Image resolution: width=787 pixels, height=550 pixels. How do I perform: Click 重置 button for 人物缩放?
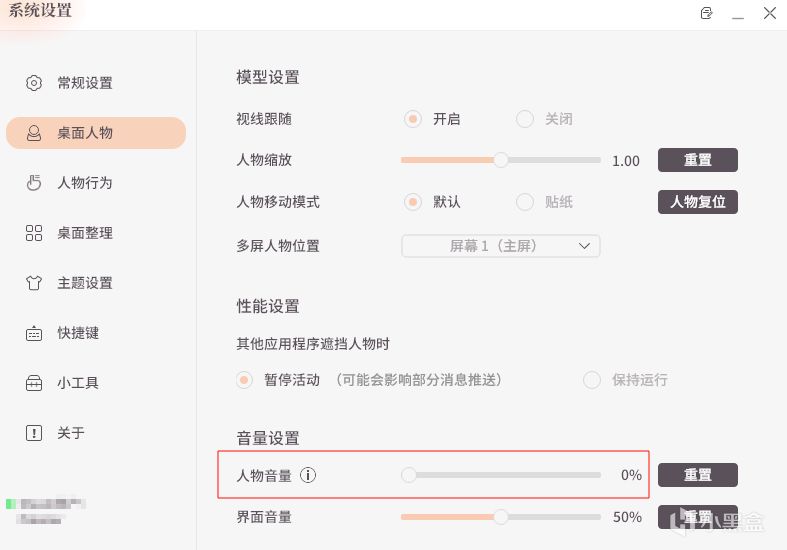coord(697,160)
